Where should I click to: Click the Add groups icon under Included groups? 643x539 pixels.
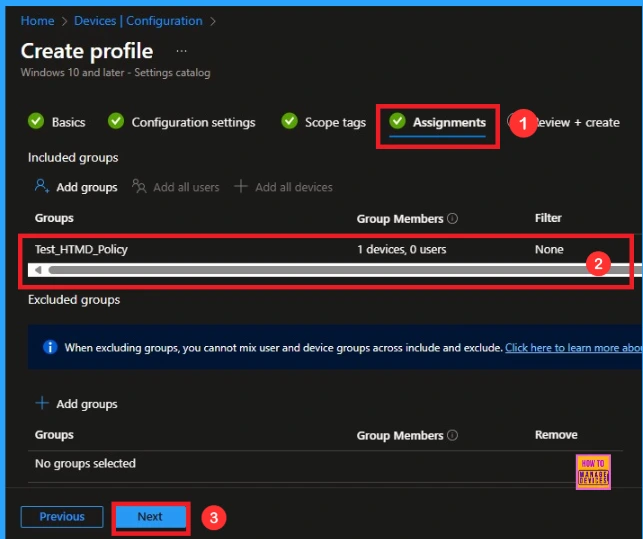(x=42, y=186)
